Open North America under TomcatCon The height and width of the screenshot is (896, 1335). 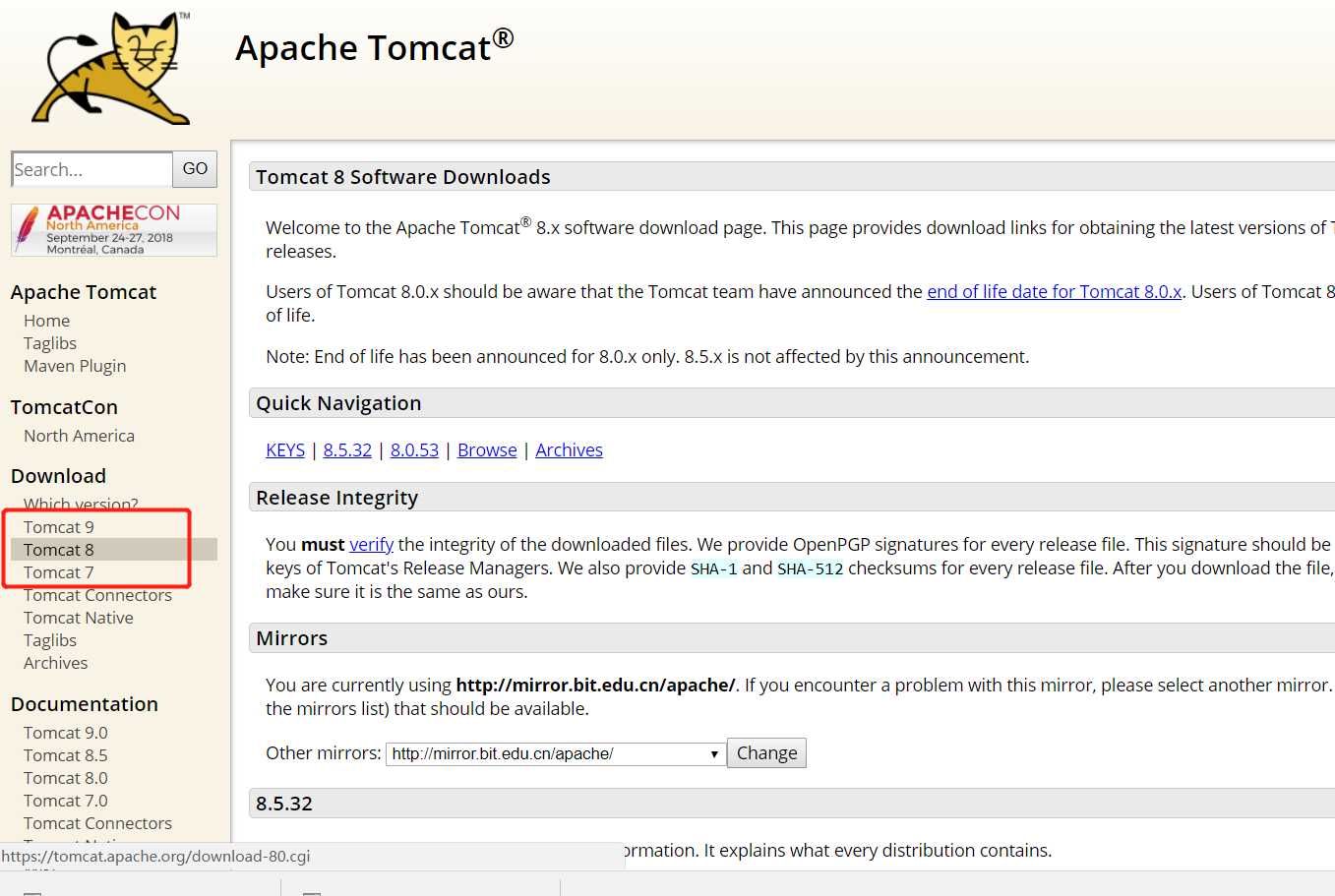[x=79, y=436]
